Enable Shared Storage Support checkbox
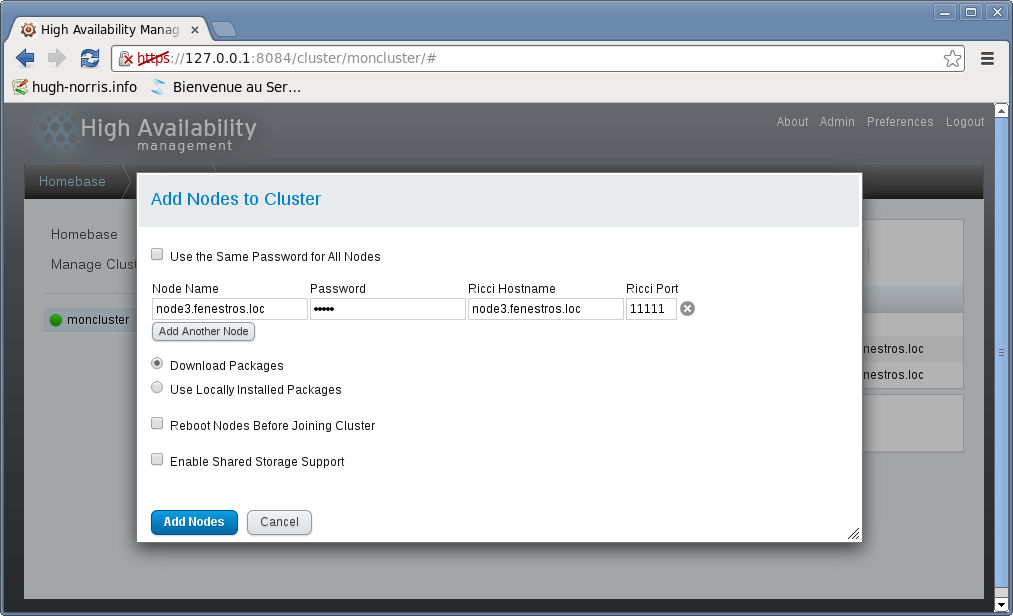1013x616 pixels. (157, 460)
